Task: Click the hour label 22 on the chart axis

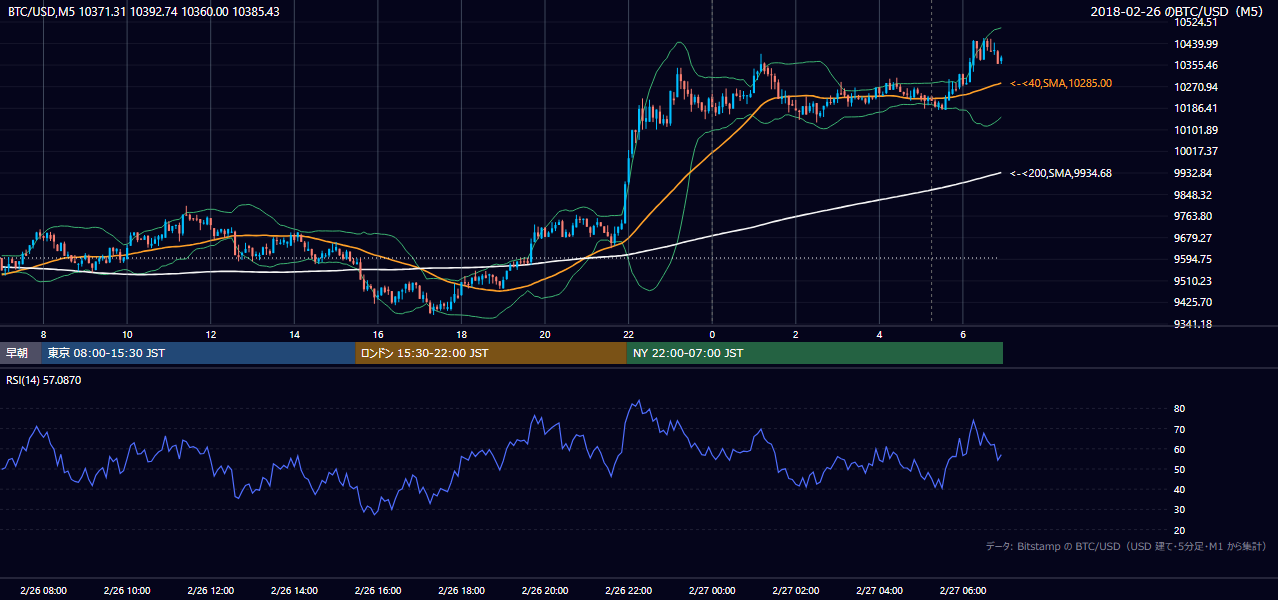Action: pyautogui.click(x=628, y=333)
